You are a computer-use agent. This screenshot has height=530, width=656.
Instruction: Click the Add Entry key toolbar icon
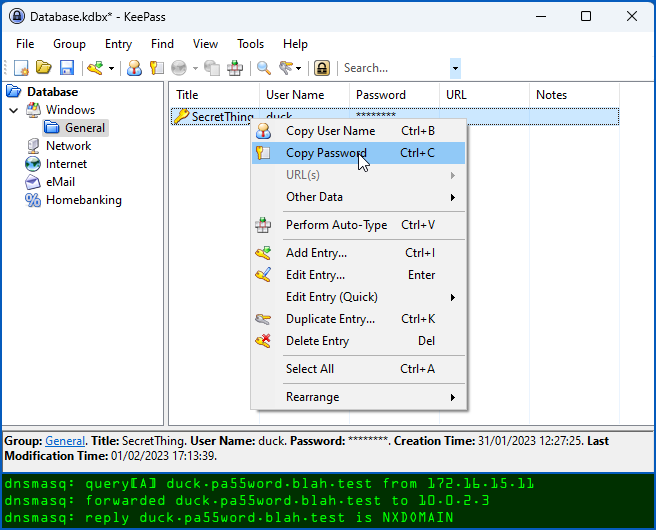95,68
